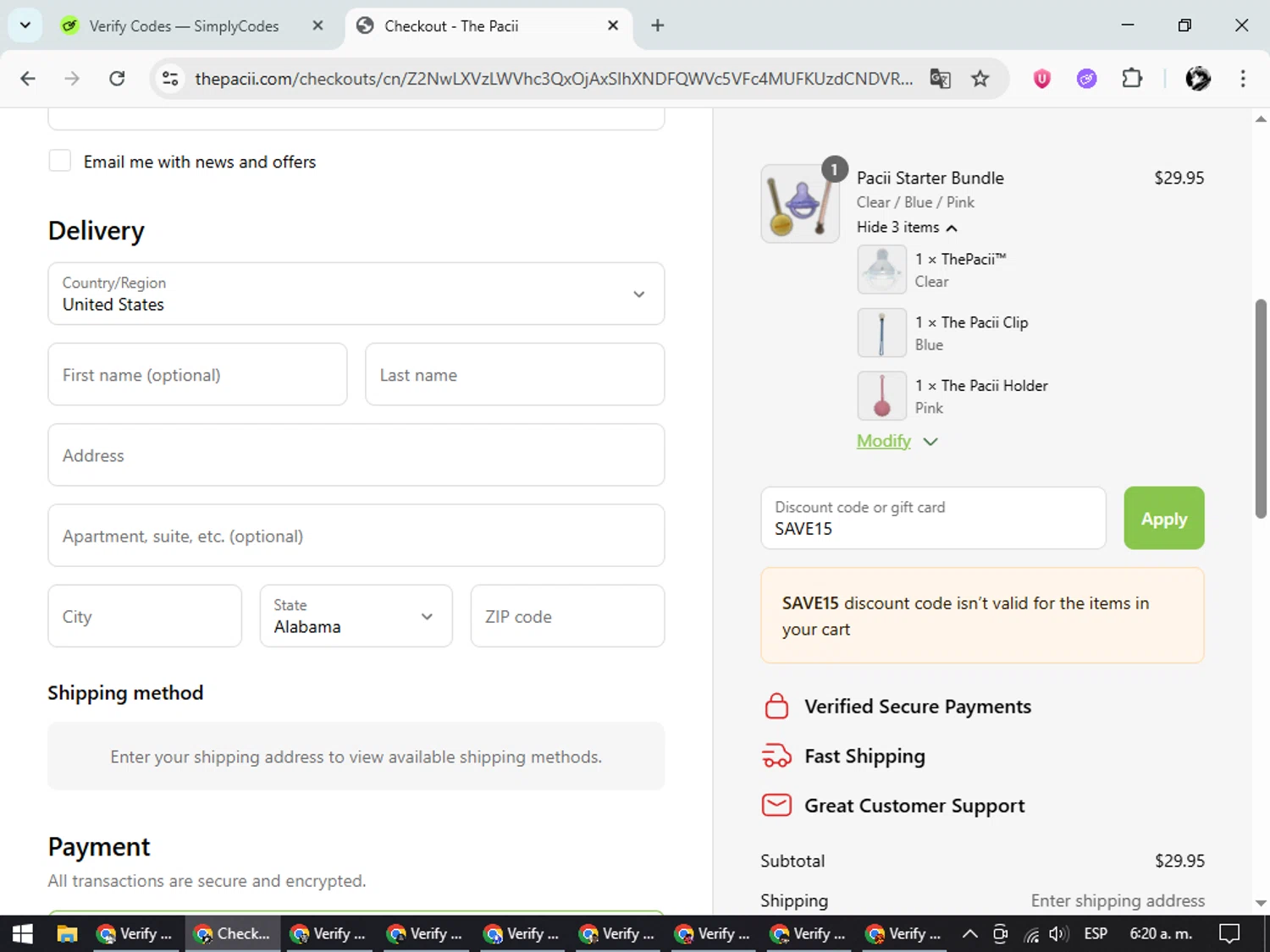Click the browser forward arrow
1270x952 pixels.
[x=72, y=79]
